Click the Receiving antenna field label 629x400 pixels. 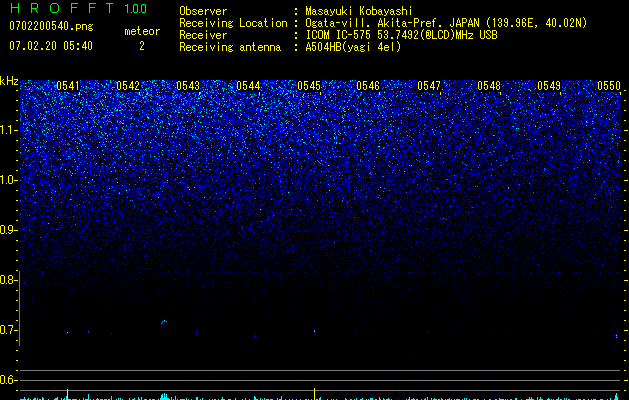click(x=230, y=47)
